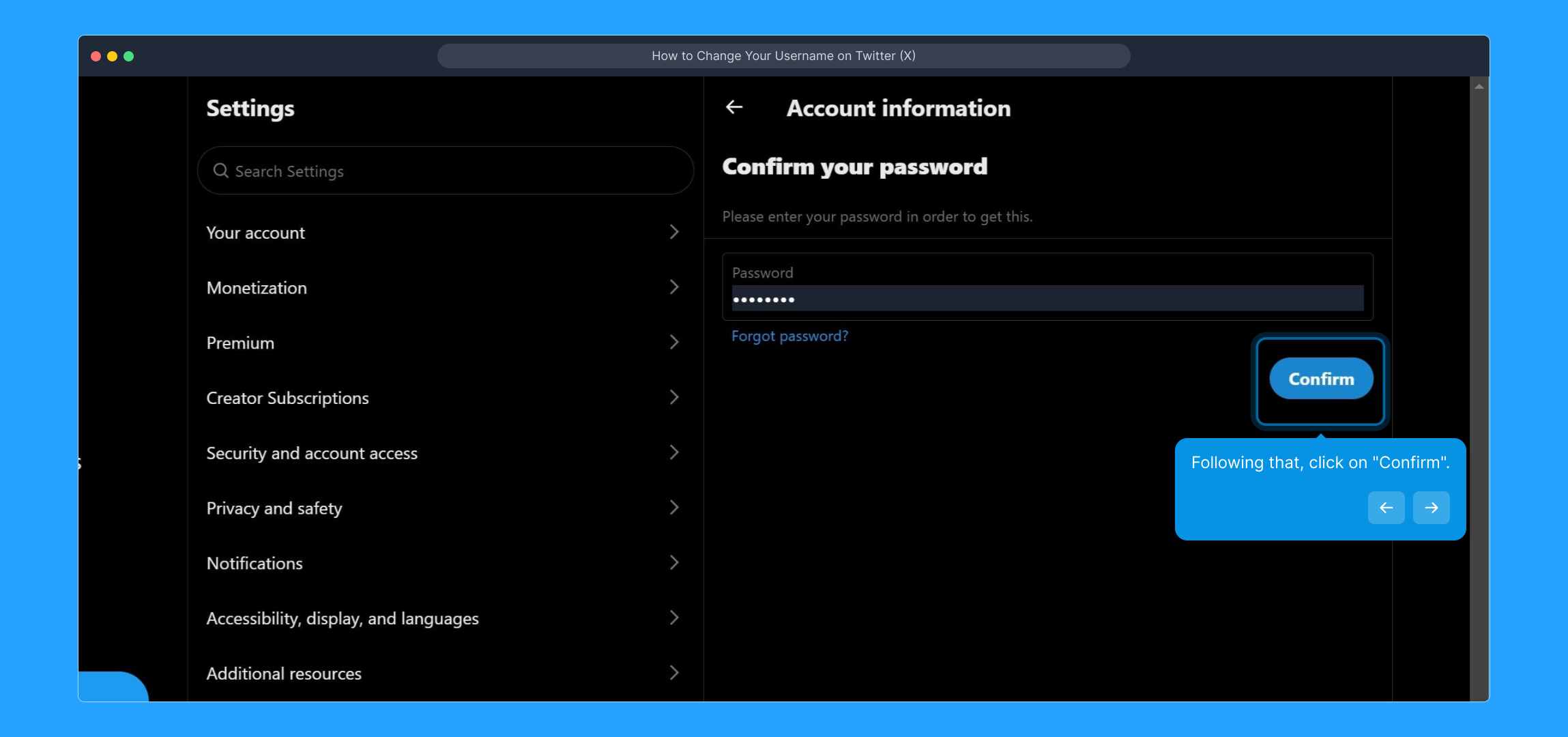Viewport: 1568px width, 737px height.
Task: Click the yellow window minimize dot
Action: pyautogui.click(x=113, y=56)
